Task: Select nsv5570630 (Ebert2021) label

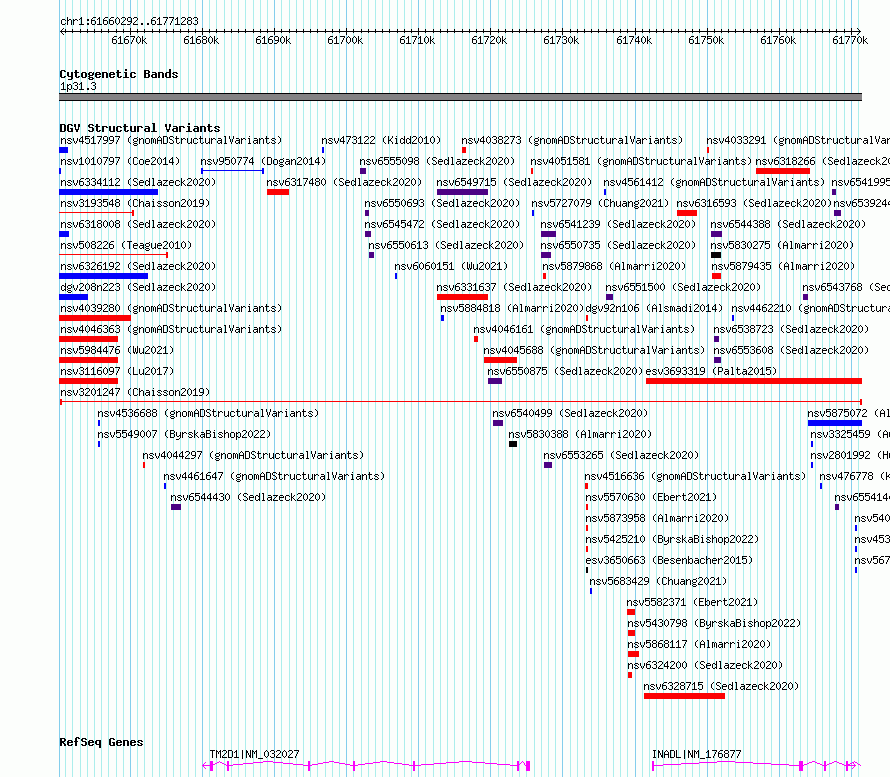Action: tap(651, 497)
